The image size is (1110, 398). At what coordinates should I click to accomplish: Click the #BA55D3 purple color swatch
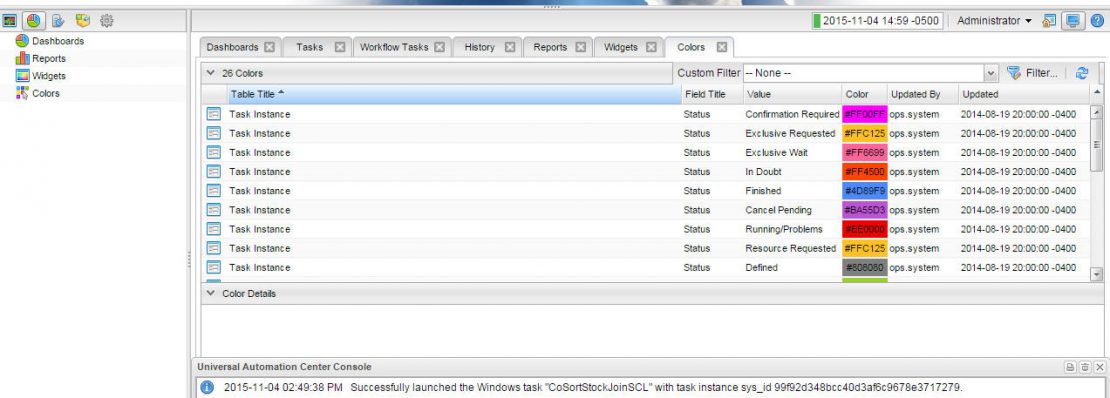tap(864, 210)
